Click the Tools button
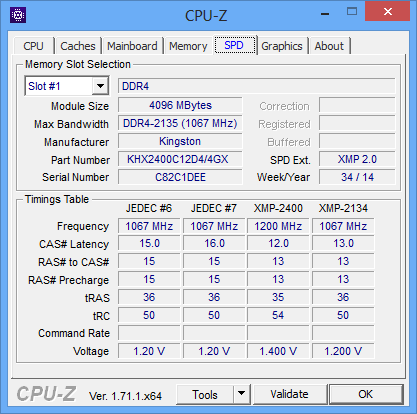 [x=205, y=394]
